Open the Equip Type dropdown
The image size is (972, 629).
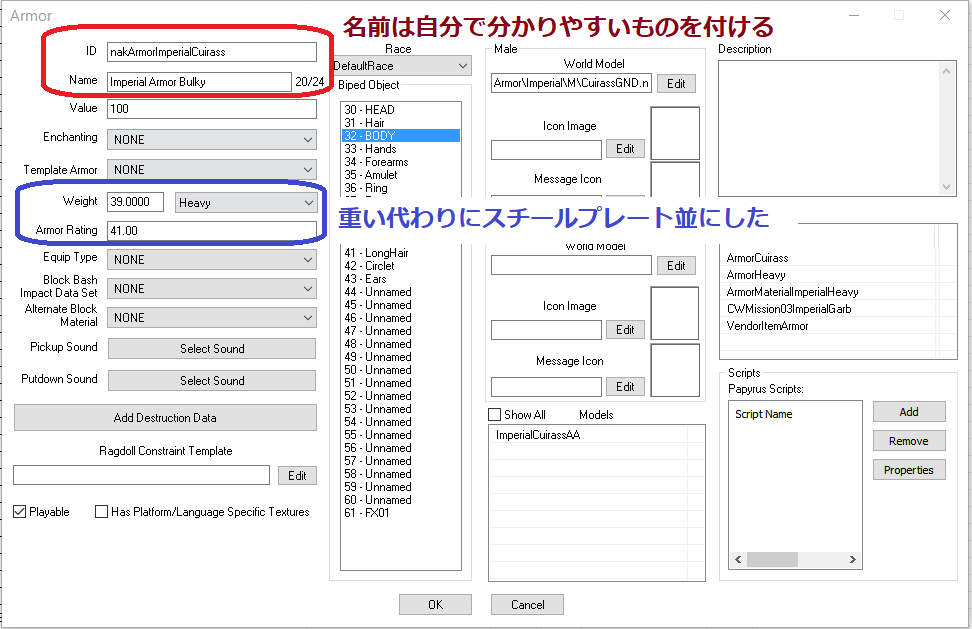click(211, 260)
